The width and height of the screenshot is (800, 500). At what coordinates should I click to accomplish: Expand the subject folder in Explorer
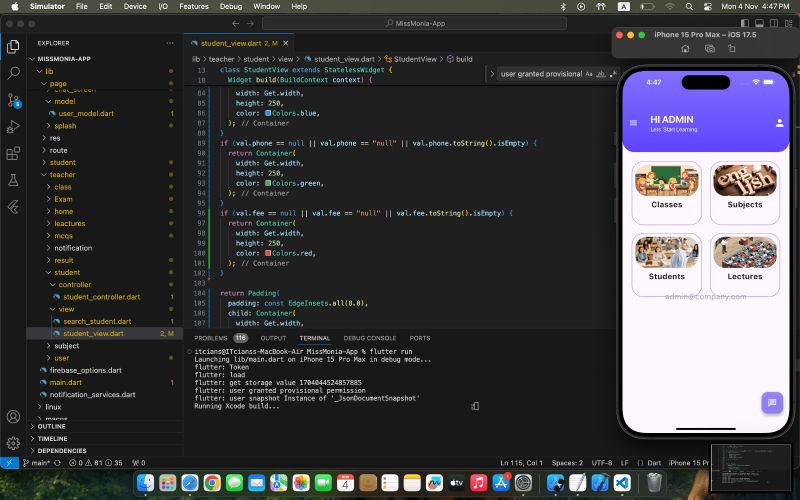(66, 346)
